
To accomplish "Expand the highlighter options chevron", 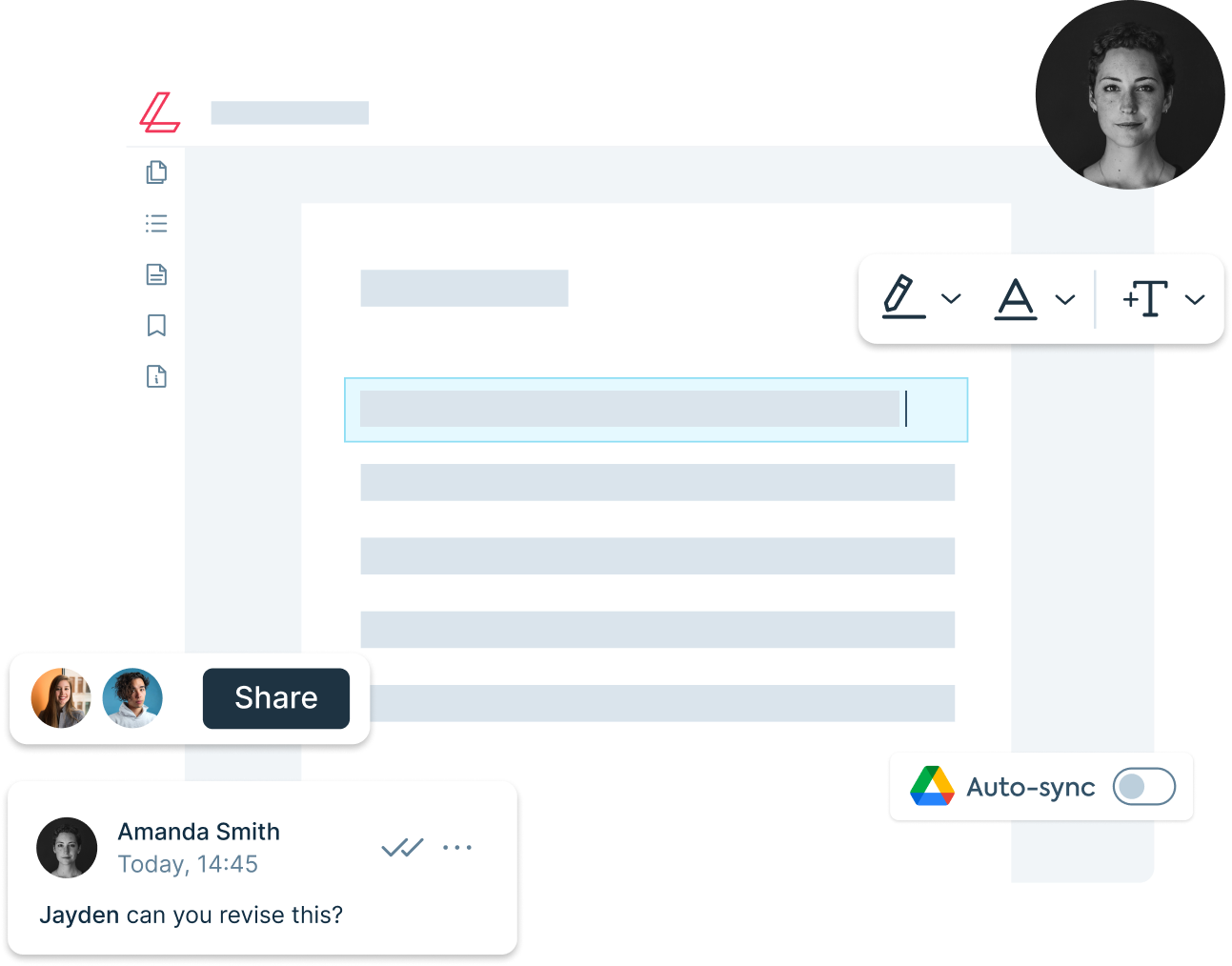I will 951,299.
